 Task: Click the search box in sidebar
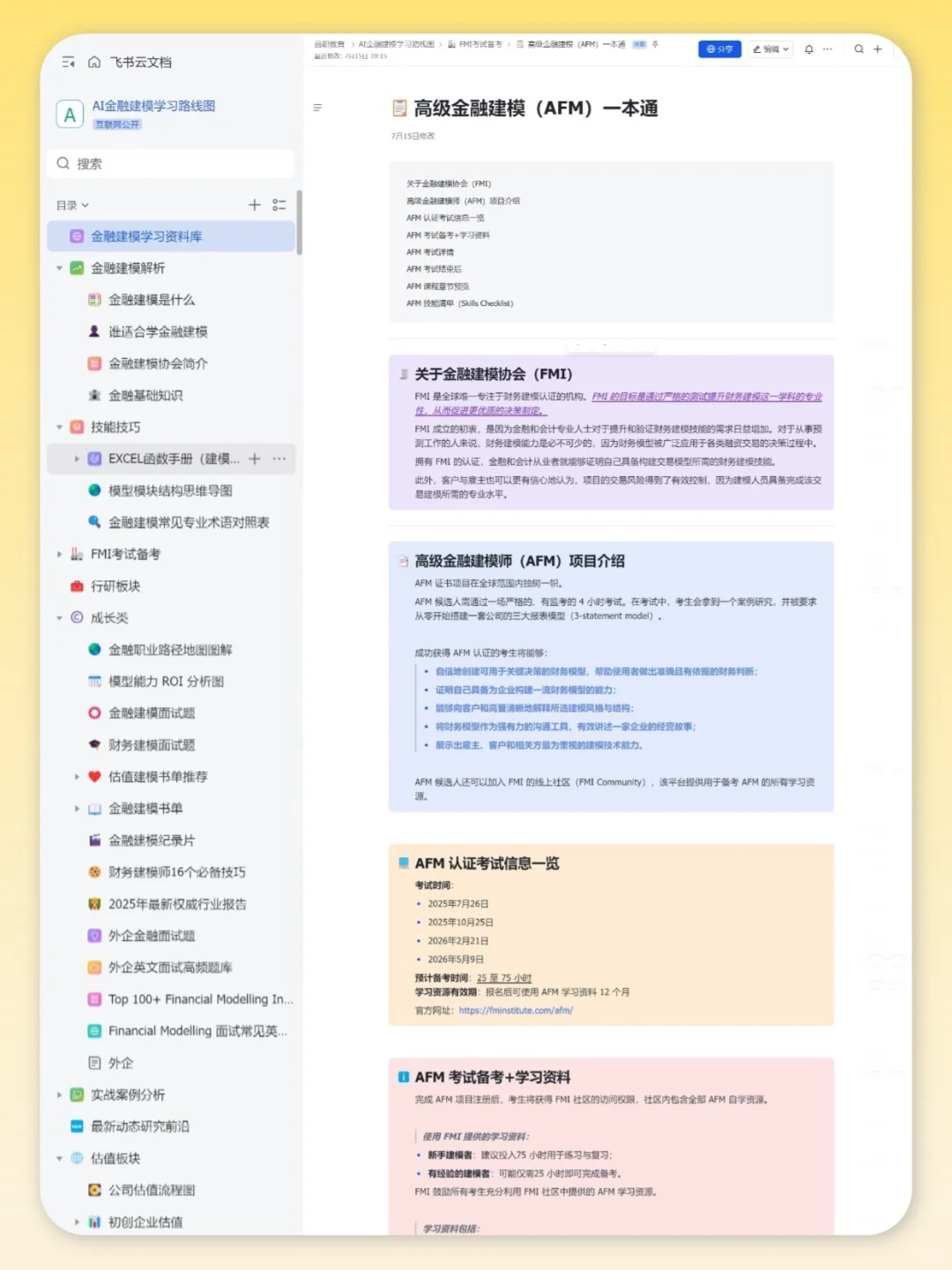pos(170,163)
